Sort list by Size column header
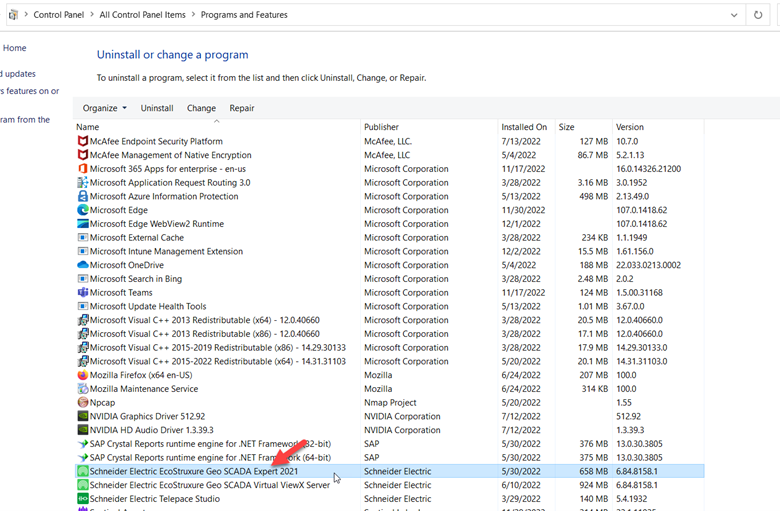The width and height of the screenshot is (780, 511). (x=584, y=127)
